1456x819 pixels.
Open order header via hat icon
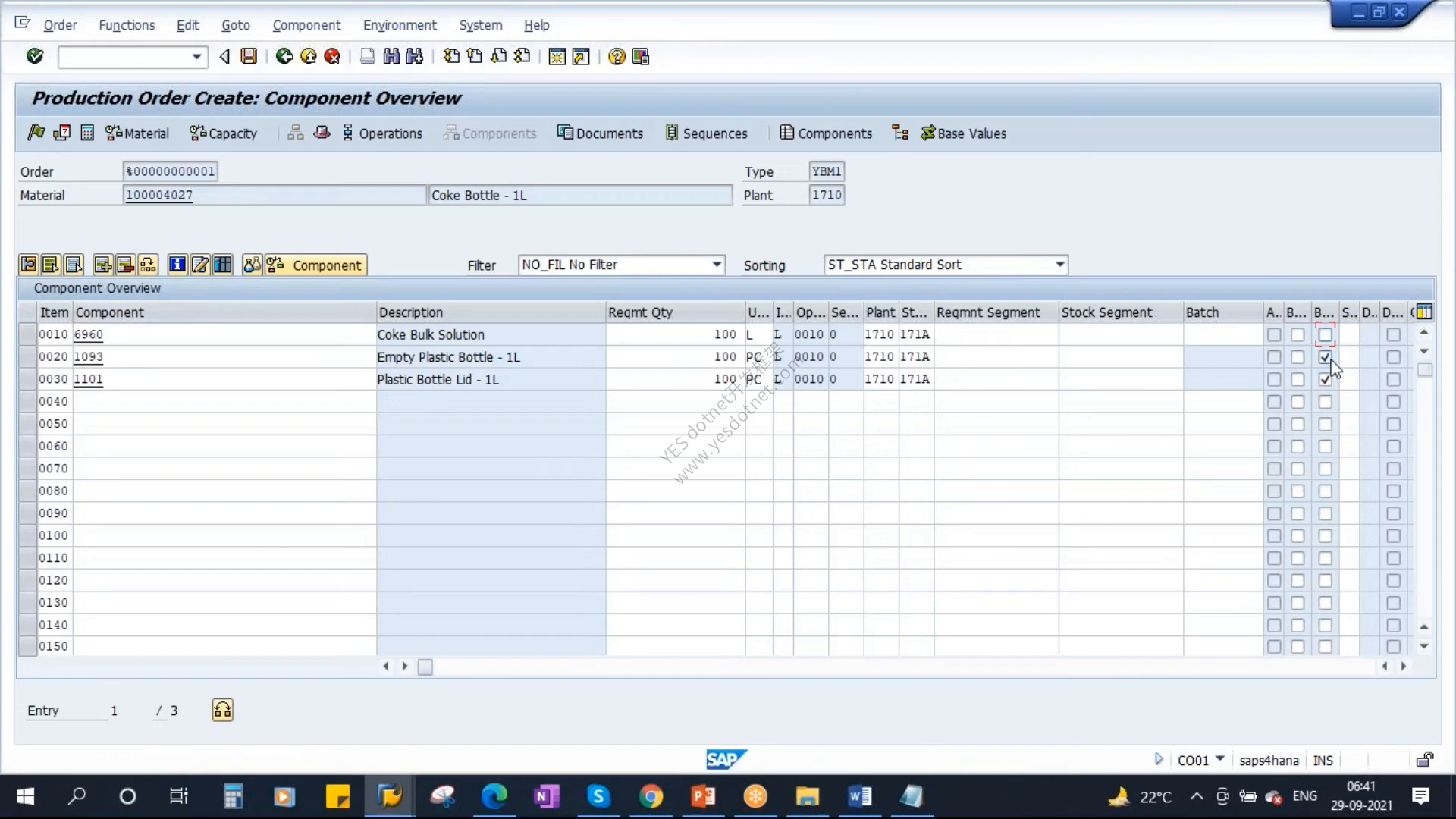coord(322,133)
